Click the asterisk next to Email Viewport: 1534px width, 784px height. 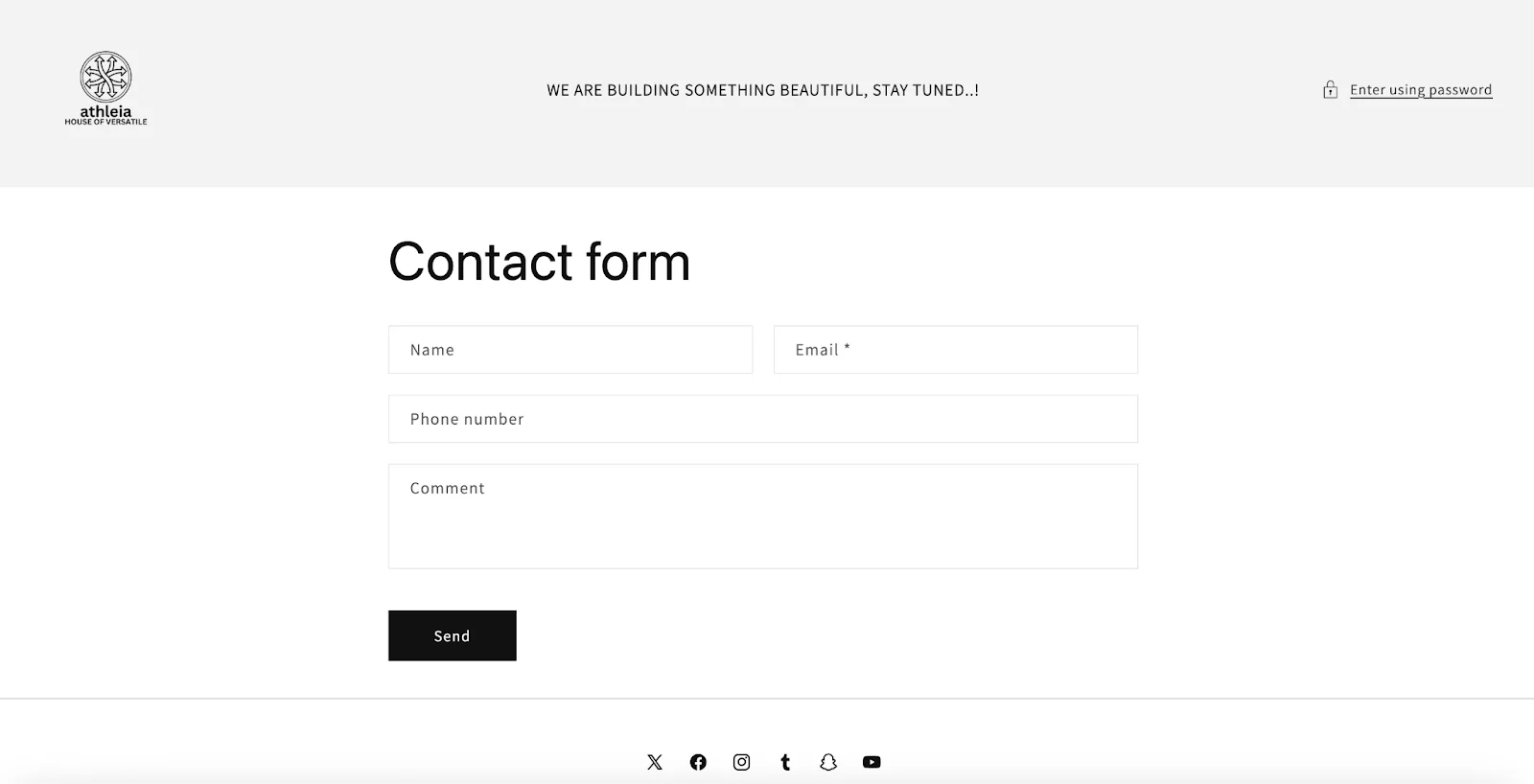click(848, 349)
